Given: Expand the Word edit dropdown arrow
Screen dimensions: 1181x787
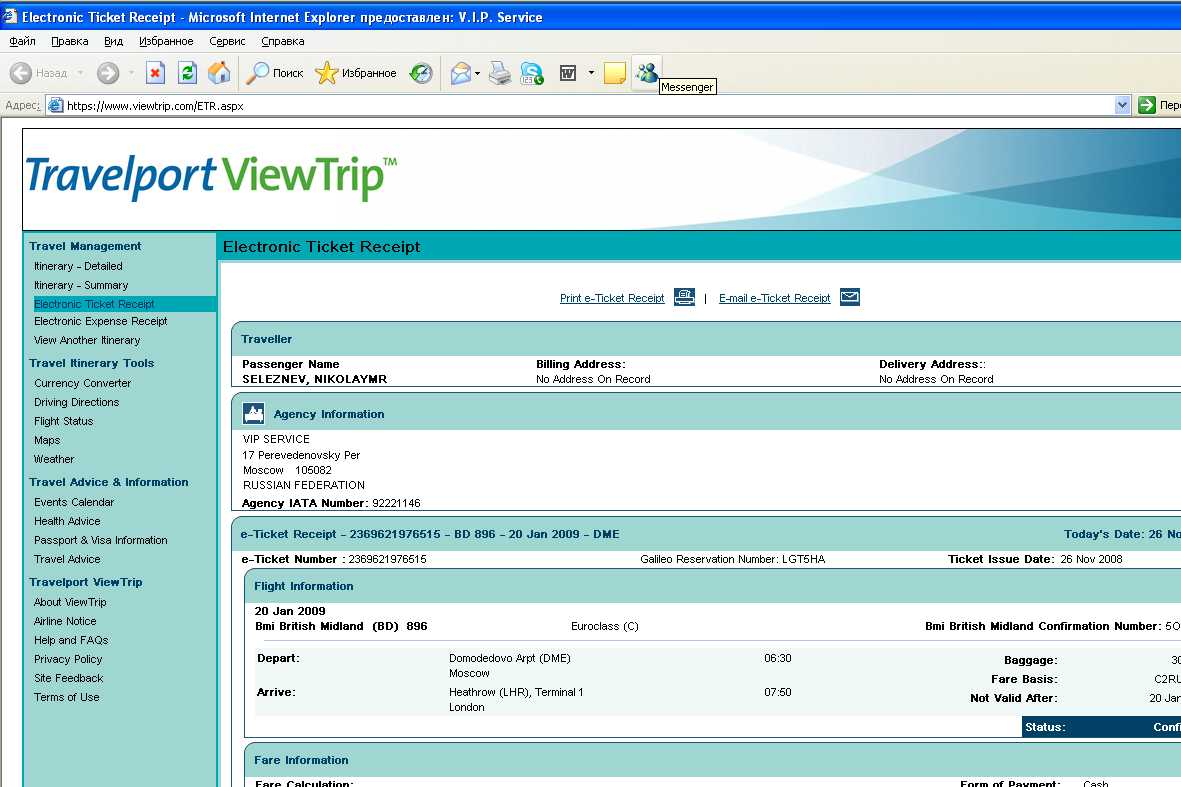Looking at the screenshot, I should pyautogui.click(x=591, y=73).
